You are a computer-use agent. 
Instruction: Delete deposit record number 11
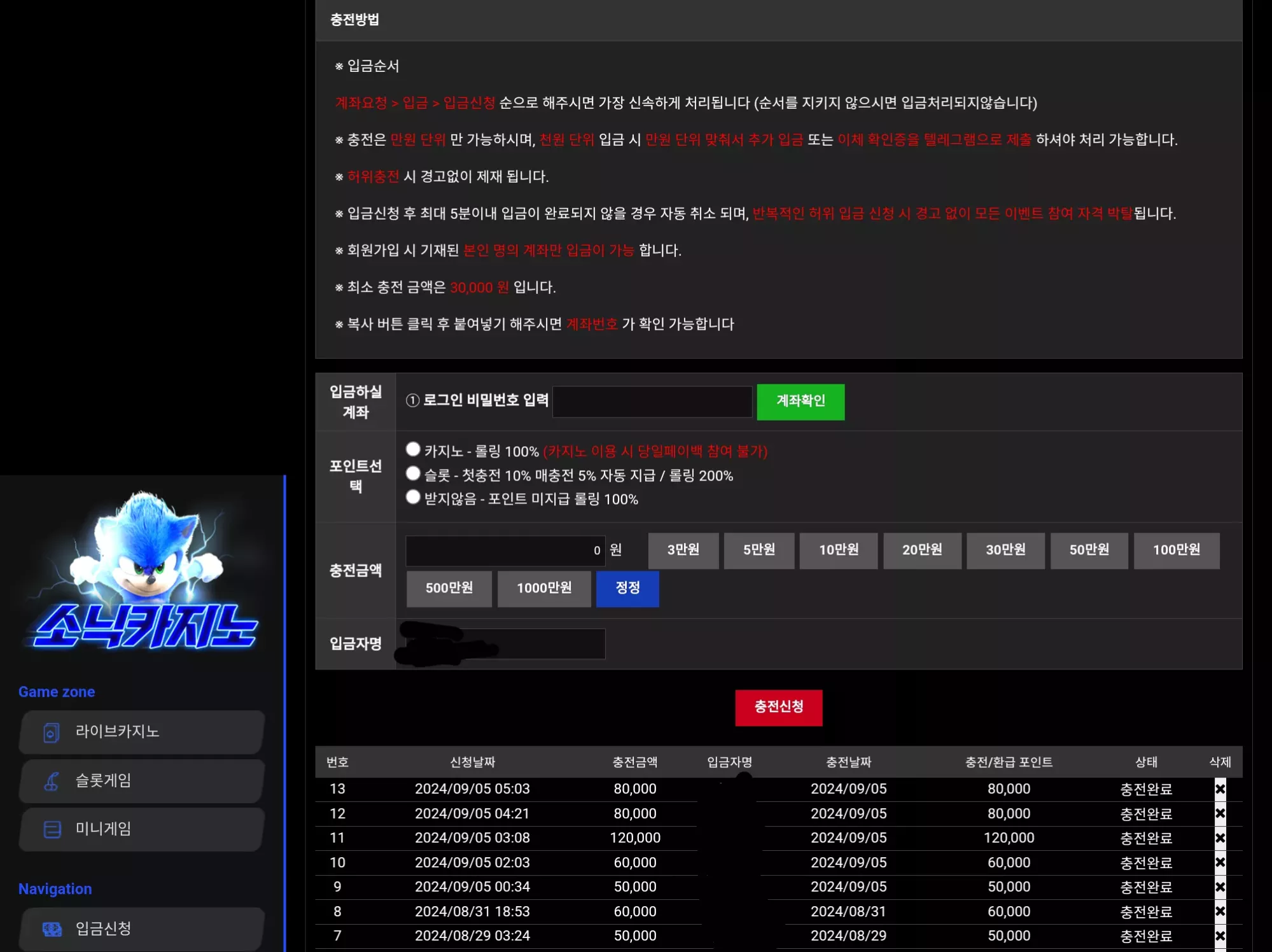[1220, 838]
